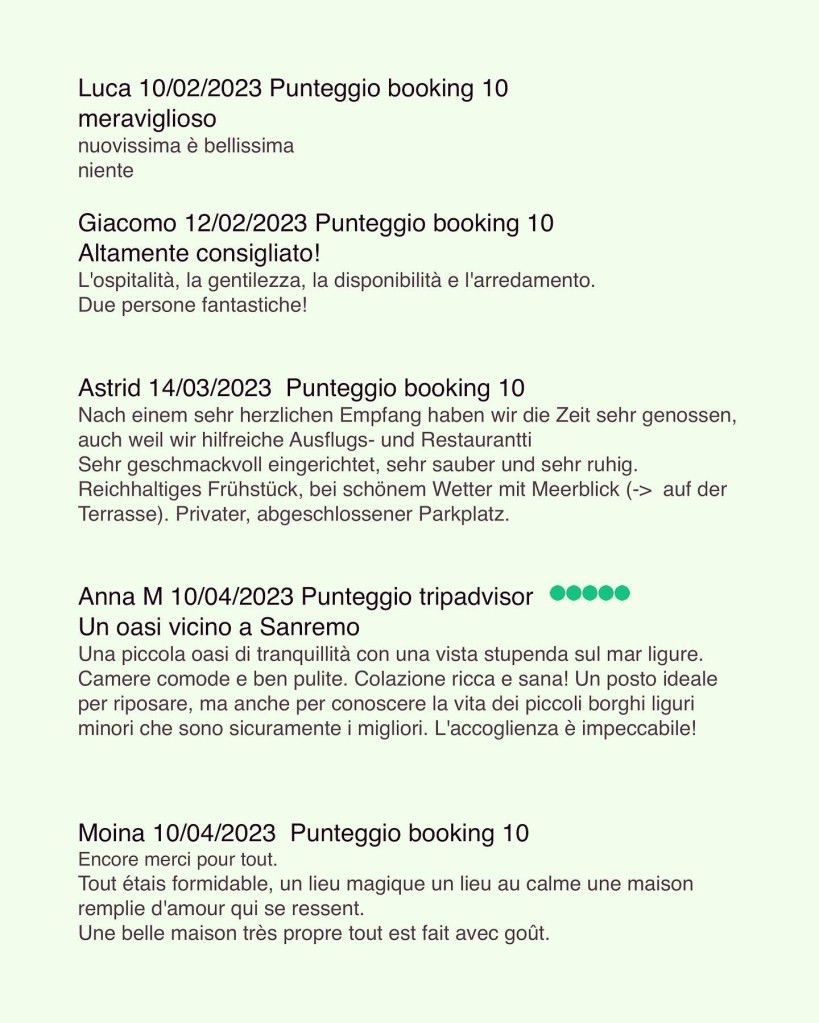Click the green TripAdvisor rating circles

590,594
